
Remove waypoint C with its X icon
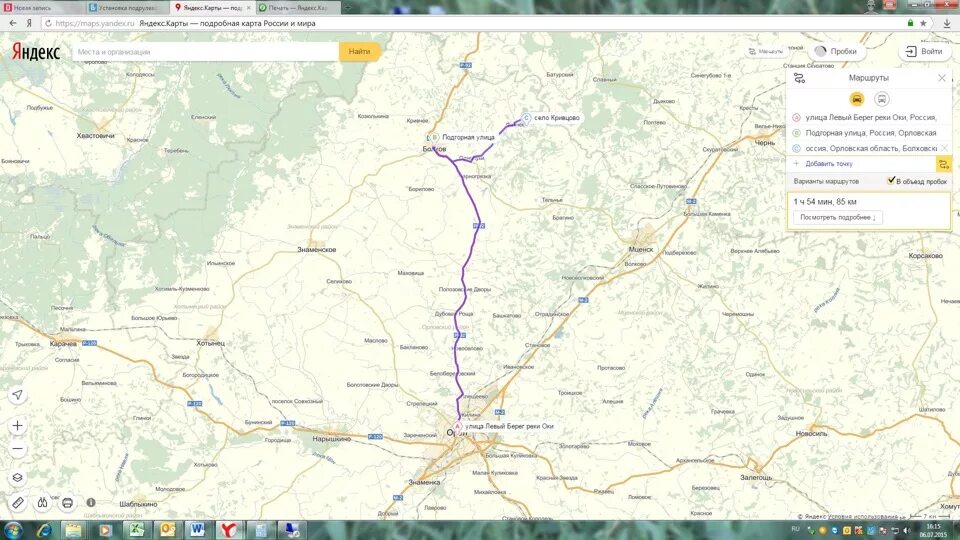point(944,148)
